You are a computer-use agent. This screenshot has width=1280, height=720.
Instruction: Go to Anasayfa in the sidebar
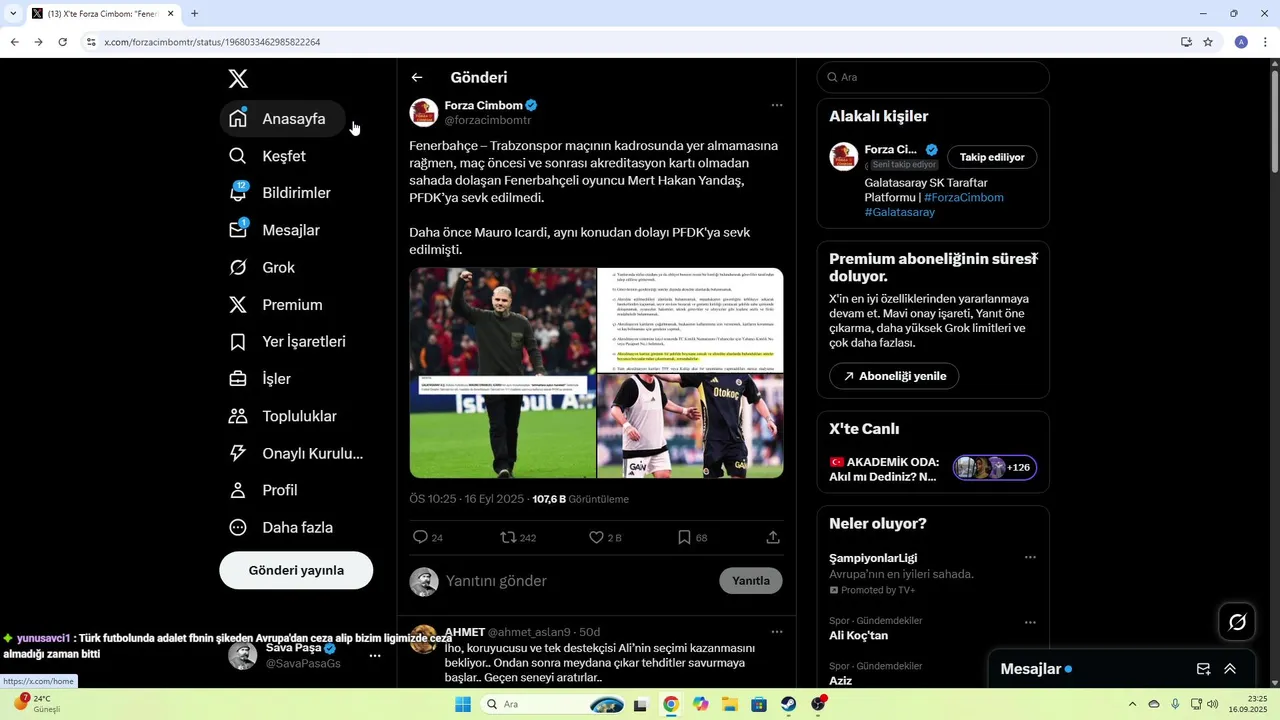click(282, 119)
